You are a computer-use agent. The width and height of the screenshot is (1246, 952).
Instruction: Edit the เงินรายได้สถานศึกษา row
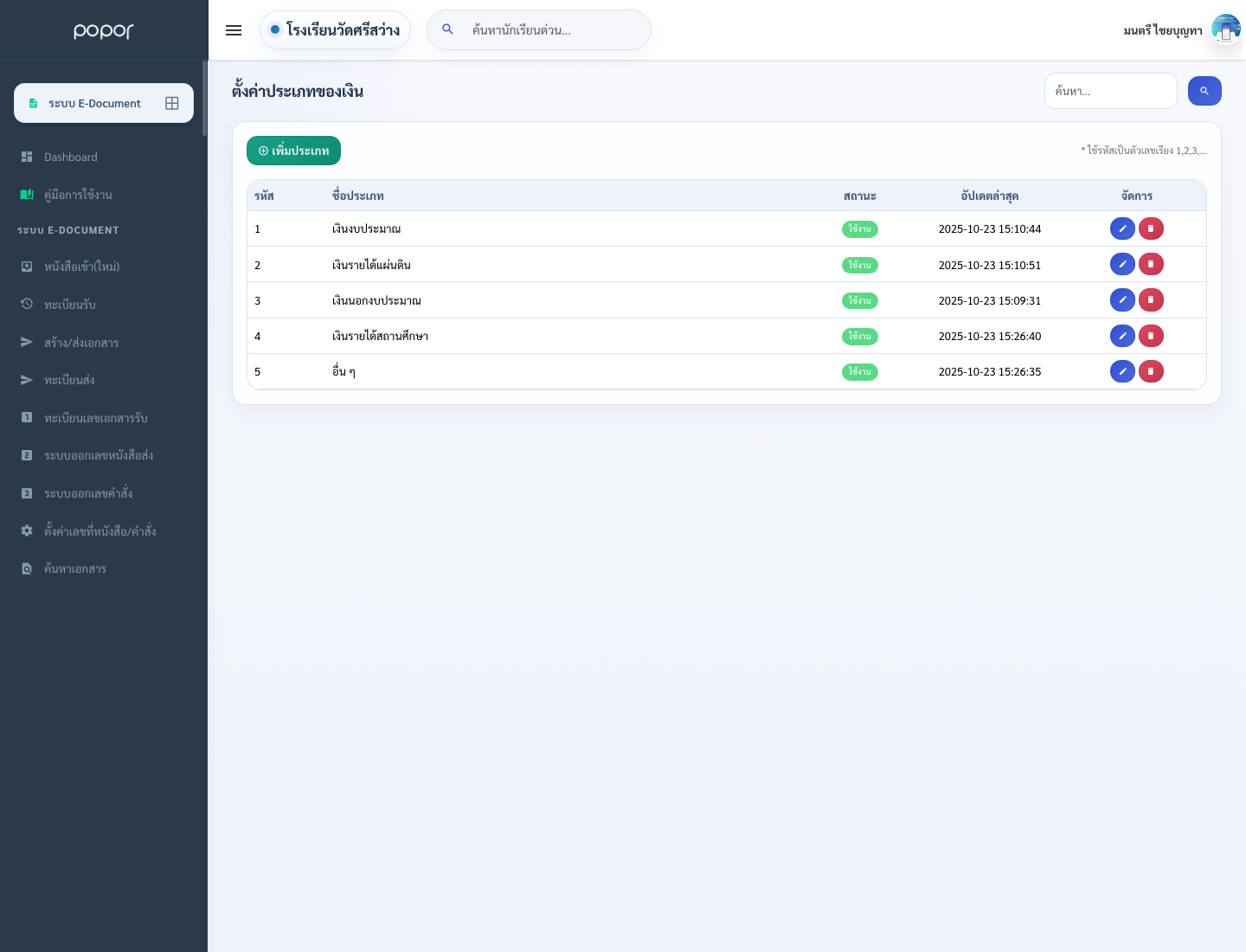tap(1122, 336)
